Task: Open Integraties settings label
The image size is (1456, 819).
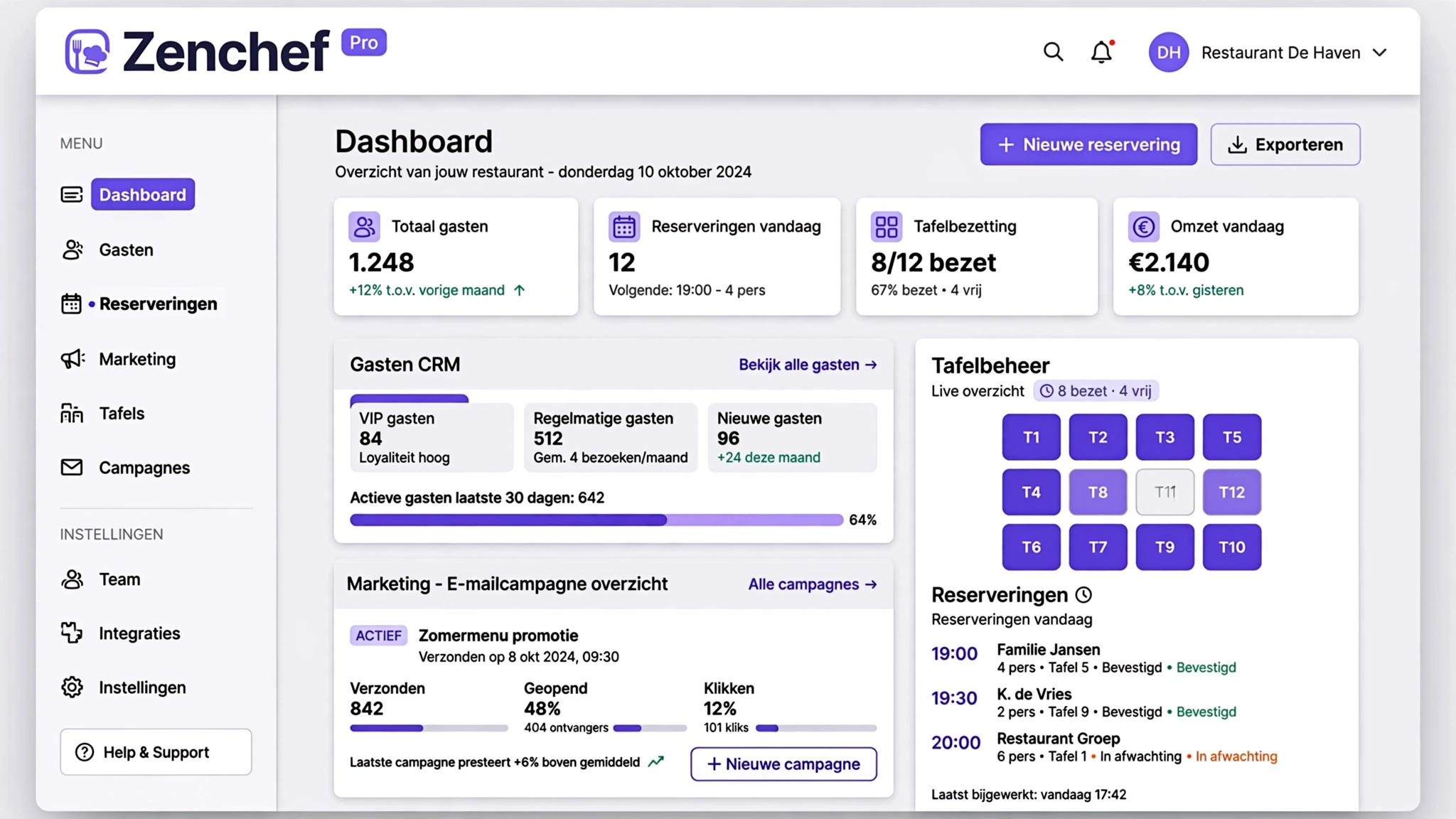Action: pyautogui.click(x=139, y=633)
